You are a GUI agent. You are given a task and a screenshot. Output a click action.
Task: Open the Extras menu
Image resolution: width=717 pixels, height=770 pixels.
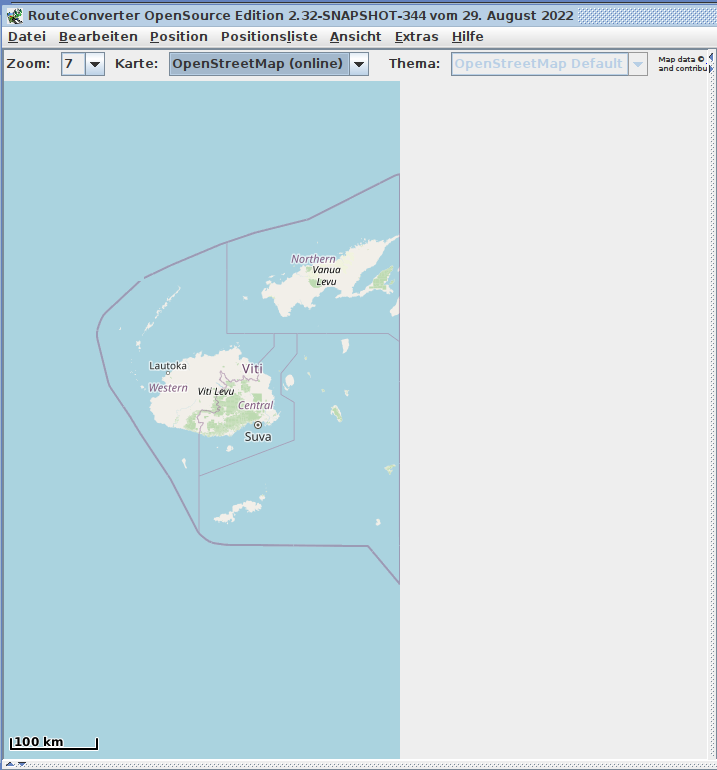pyautogui.click(x=416, y=36)
